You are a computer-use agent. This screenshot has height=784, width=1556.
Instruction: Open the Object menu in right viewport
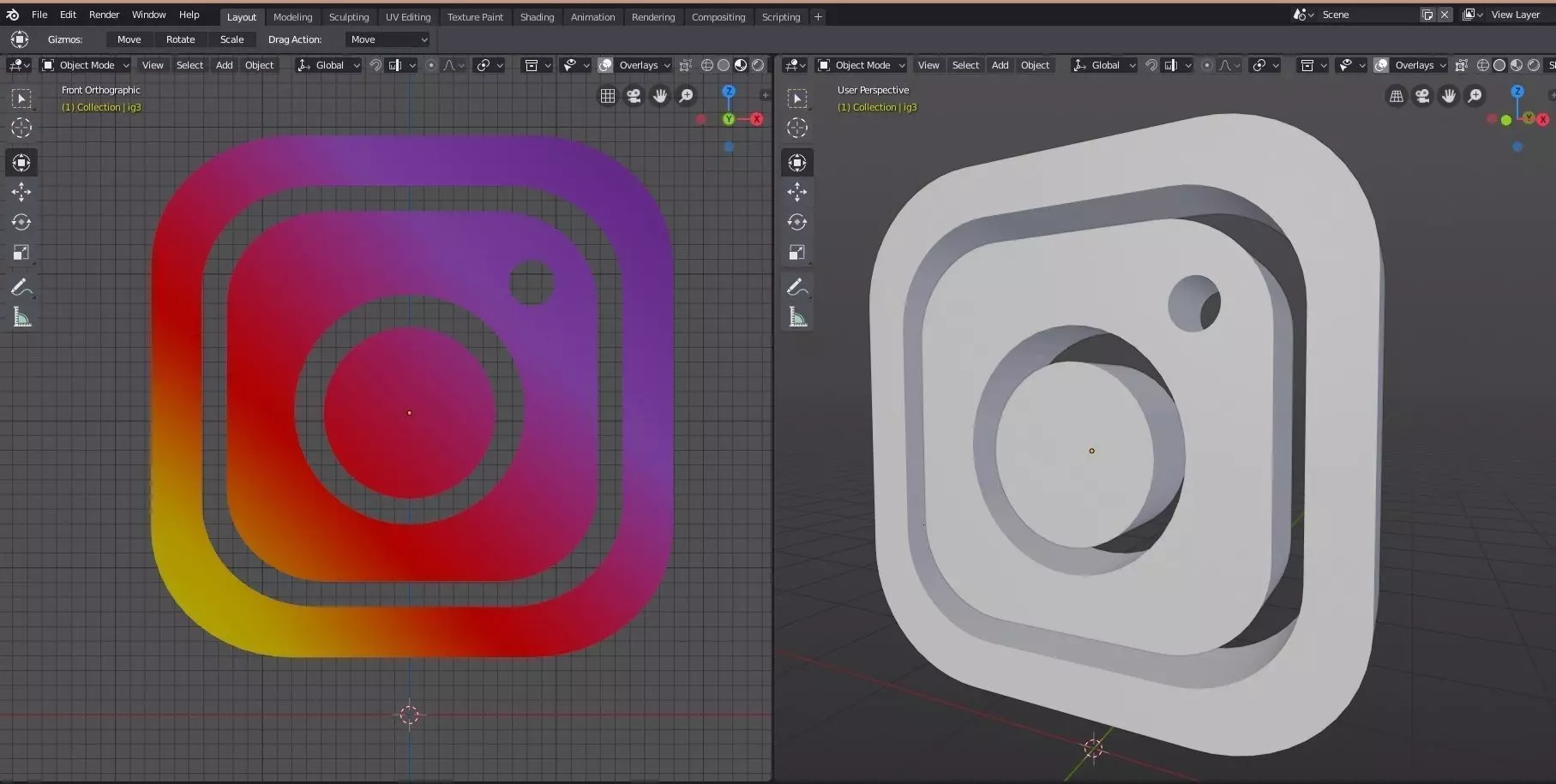[1035, 65]
